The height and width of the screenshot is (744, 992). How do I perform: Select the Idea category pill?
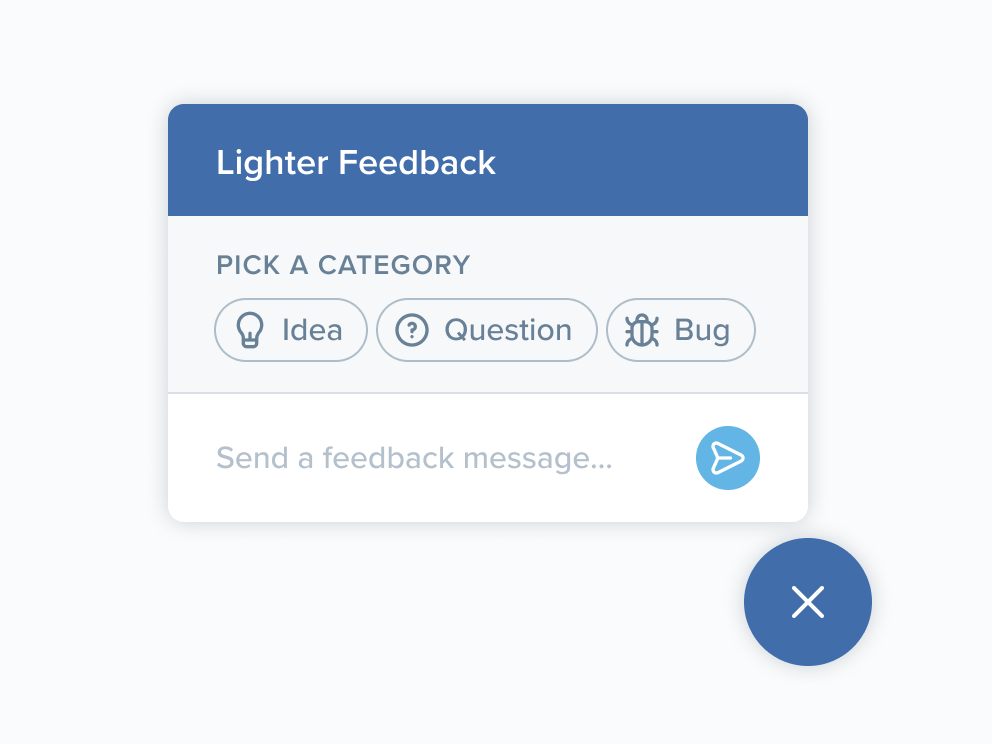click(290, 330)
